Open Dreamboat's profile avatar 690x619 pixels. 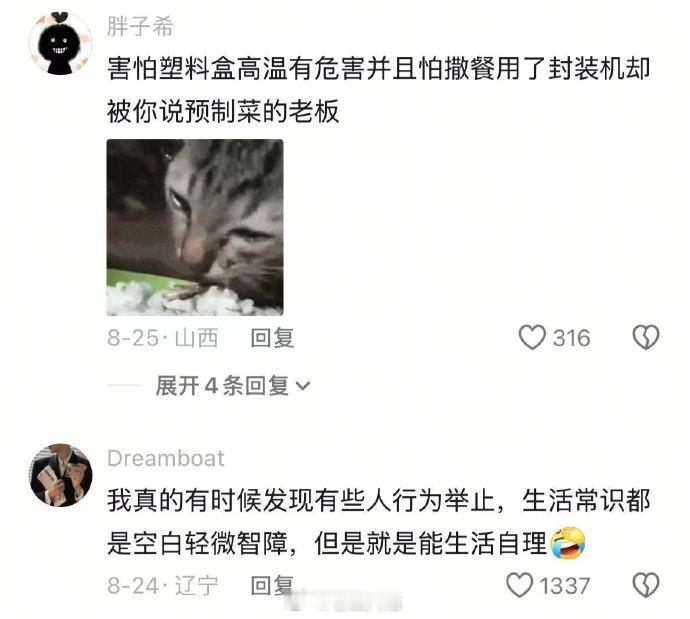coord(60,475)
